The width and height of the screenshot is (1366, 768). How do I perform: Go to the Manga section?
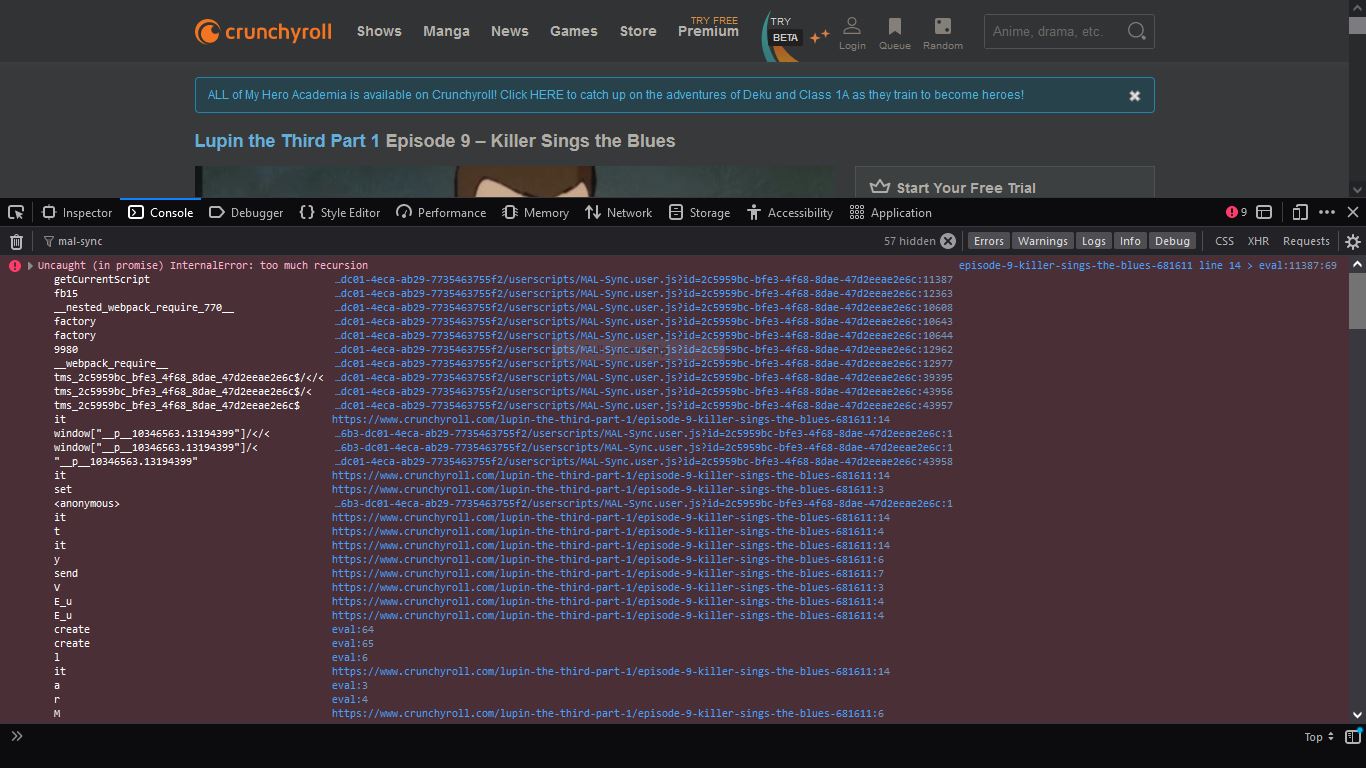(446, 31)
